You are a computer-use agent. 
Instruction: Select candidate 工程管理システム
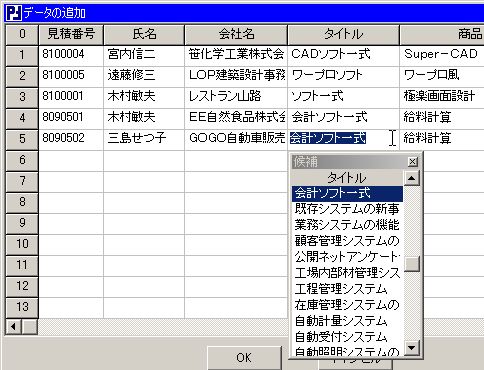pyautogui.click(x=347, y=289)
